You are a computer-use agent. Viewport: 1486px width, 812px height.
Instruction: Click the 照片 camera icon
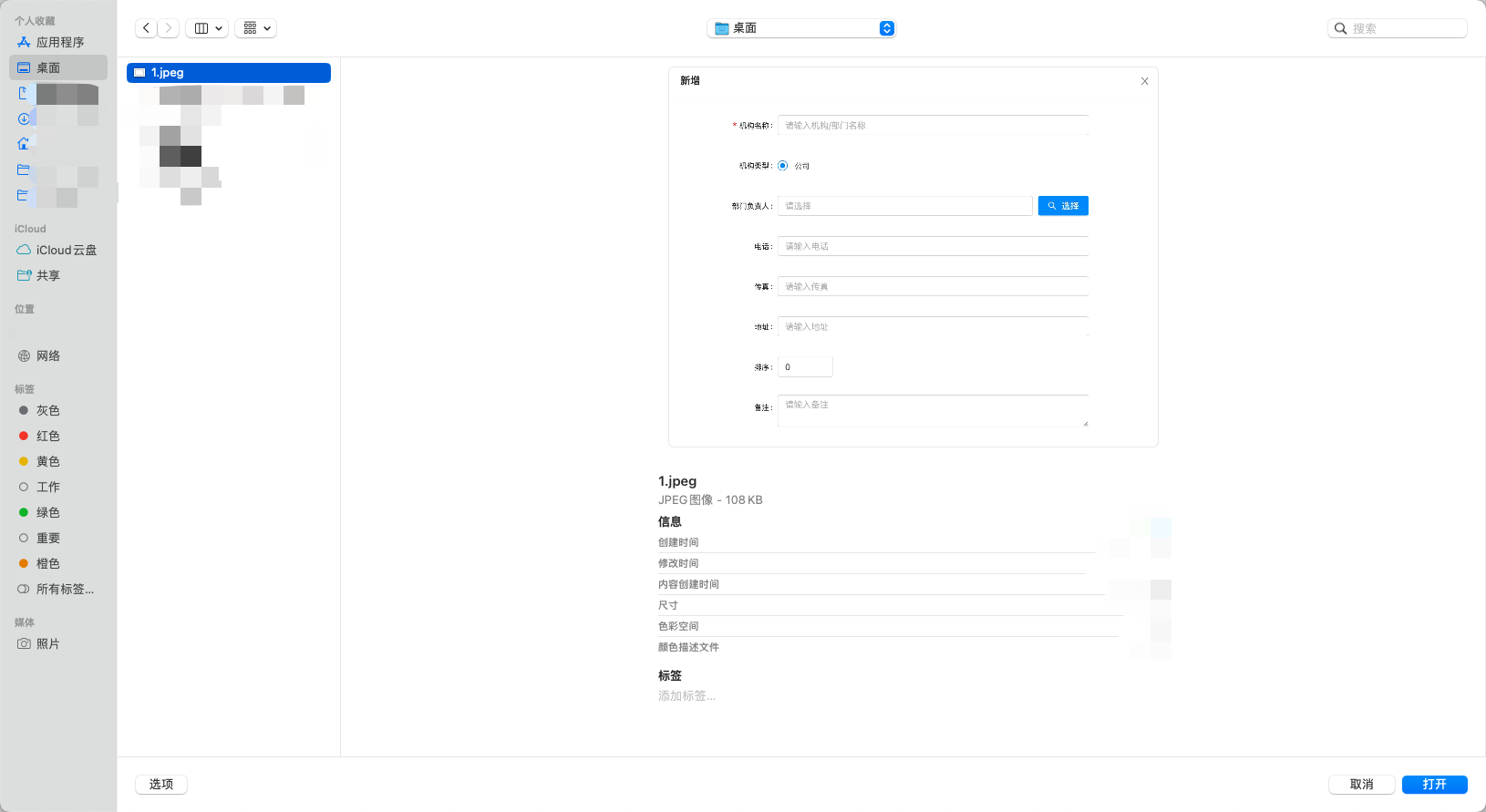click(x=24, y=643)
